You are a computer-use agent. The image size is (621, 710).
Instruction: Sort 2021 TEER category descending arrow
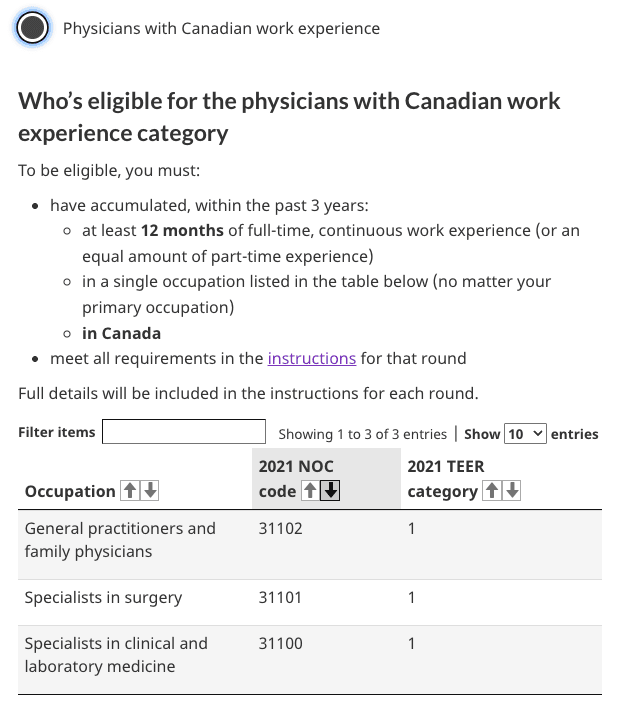point(512,491)
